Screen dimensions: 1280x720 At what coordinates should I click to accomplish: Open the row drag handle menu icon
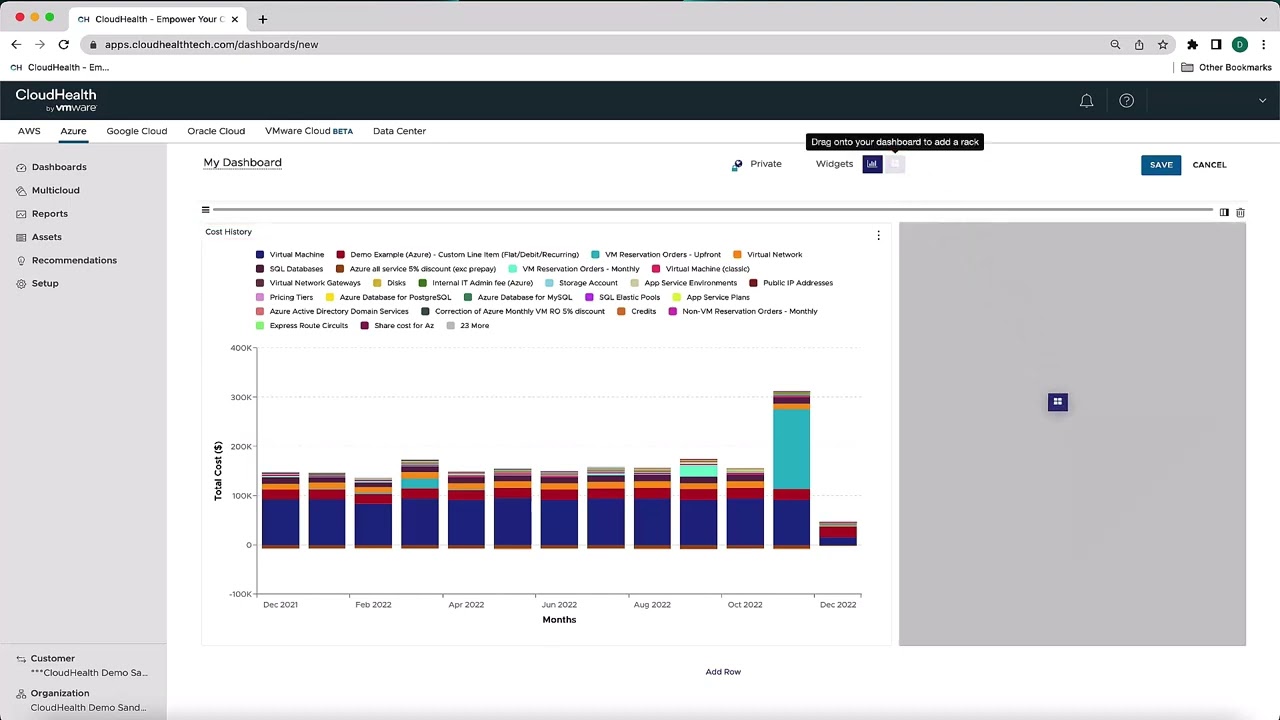[x=205, y=210]
